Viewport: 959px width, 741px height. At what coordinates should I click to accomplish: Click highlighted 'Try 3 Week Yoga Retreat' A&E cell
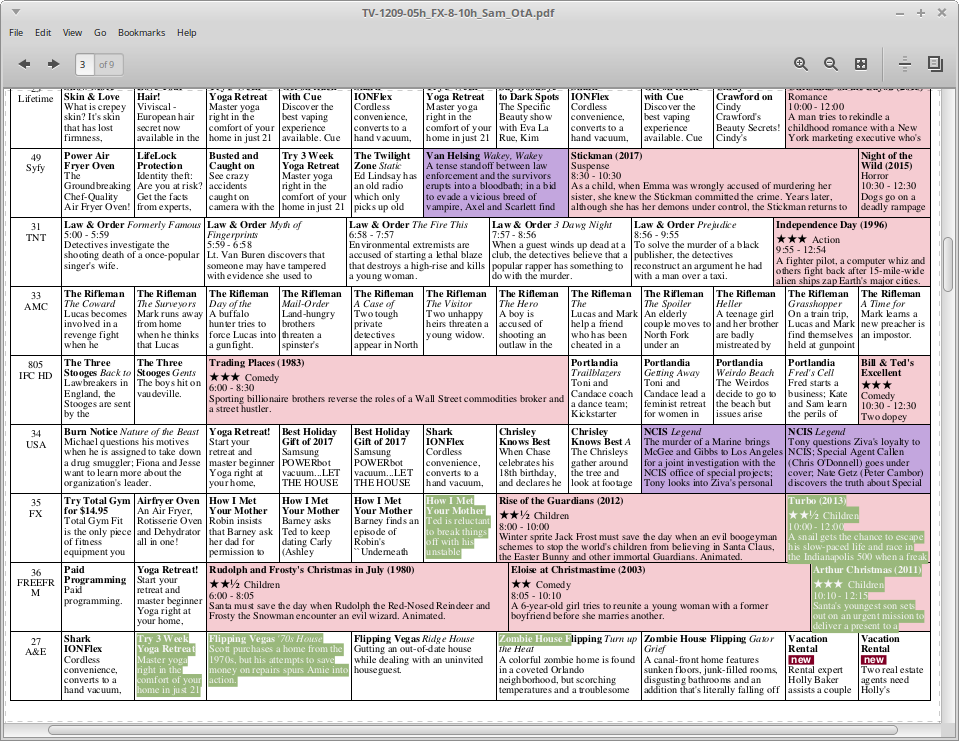click(171, 665)
